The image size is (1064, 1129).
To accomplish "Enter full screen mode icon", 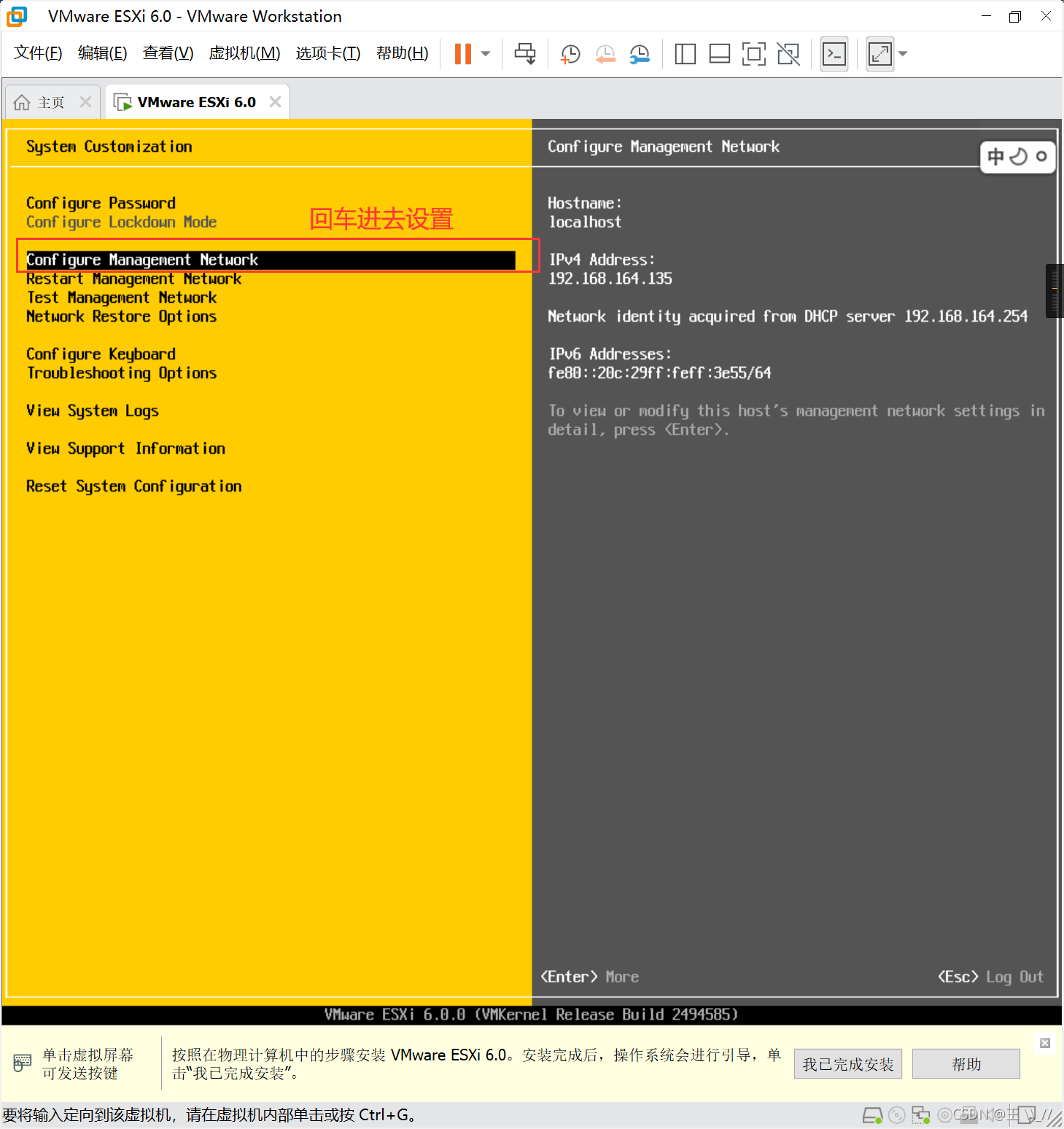I will (754, 53).
